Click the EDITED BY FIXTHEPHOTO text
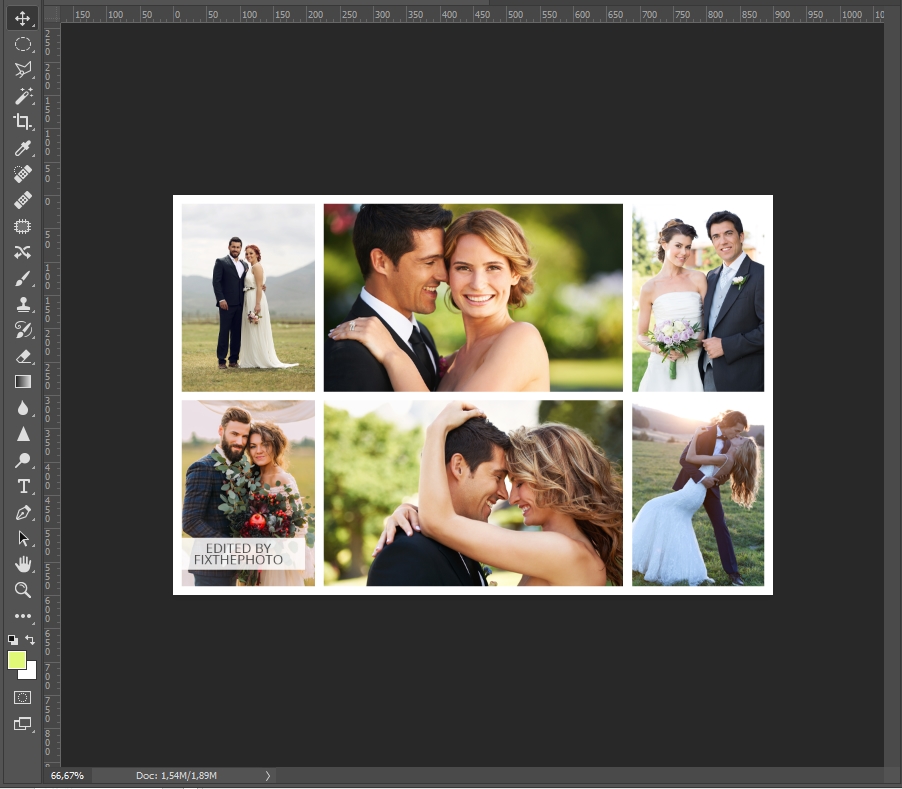The width and height of the screenshot is (902, 789). tap(238, 554)
